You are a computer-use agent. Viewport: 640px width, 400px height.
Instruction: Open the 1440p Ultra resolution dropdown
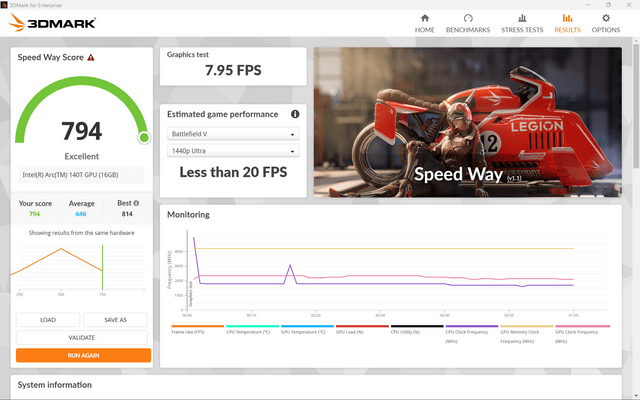tap(233, 151)
